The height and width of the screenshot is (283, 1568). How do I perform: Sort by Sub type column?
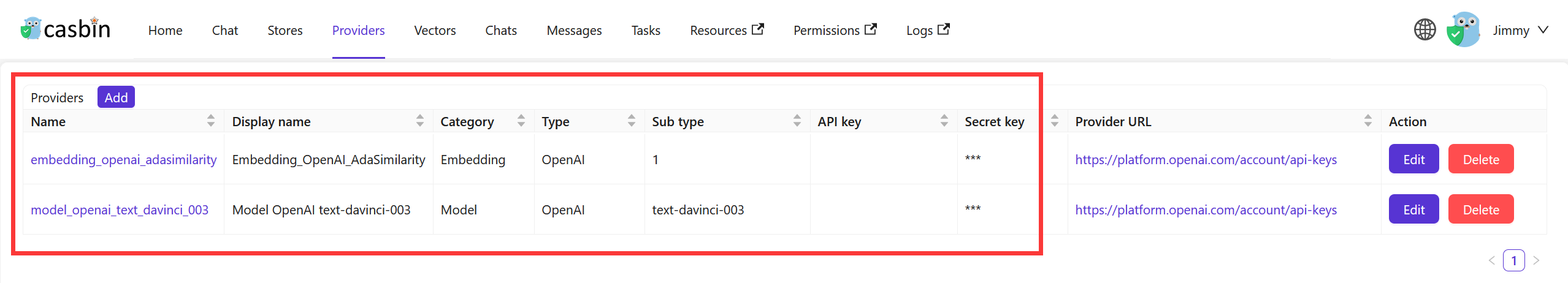point(797,121)
